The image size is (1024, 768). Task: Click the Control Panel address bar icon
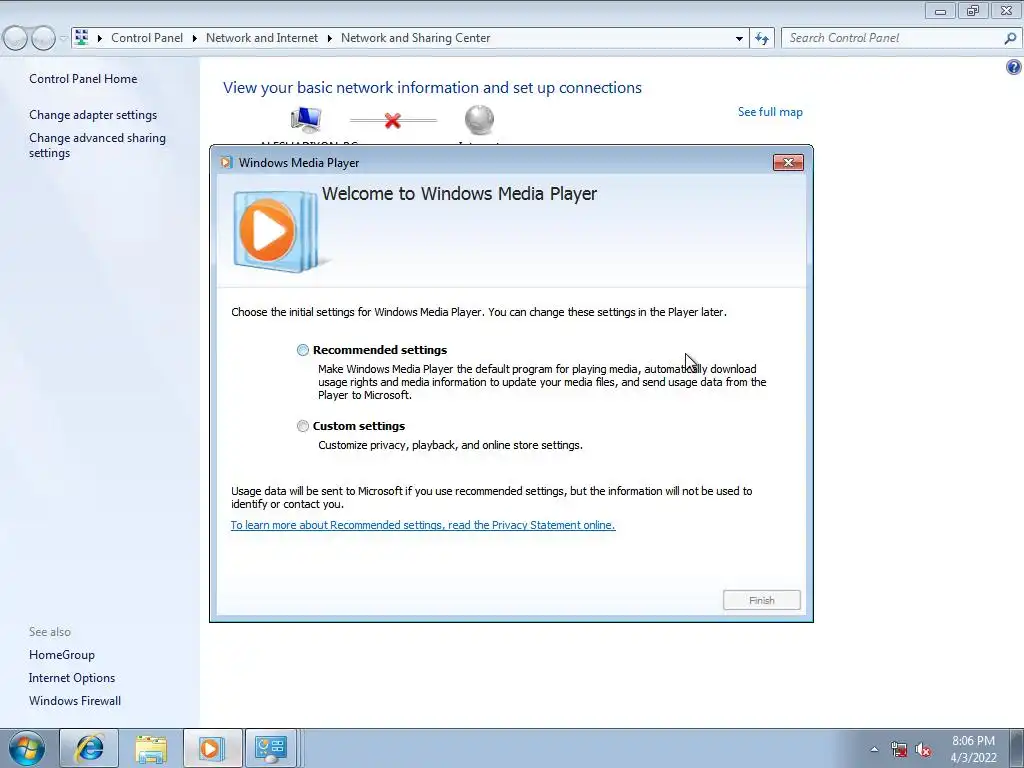pyautogui.click(x=82, y=38)
